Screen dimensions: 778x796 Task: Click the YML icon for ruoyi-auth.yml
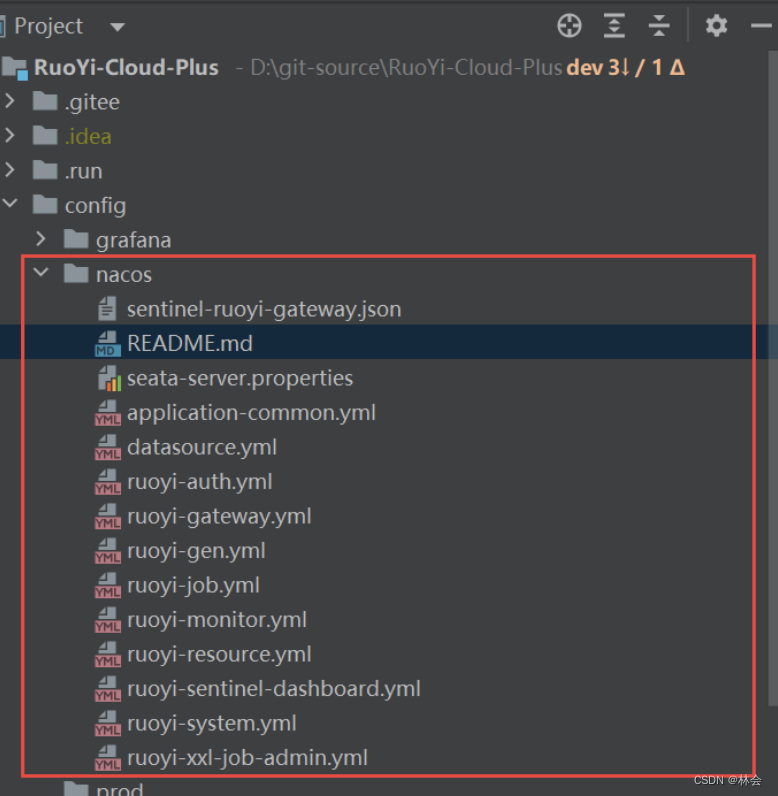pos(108,482)
